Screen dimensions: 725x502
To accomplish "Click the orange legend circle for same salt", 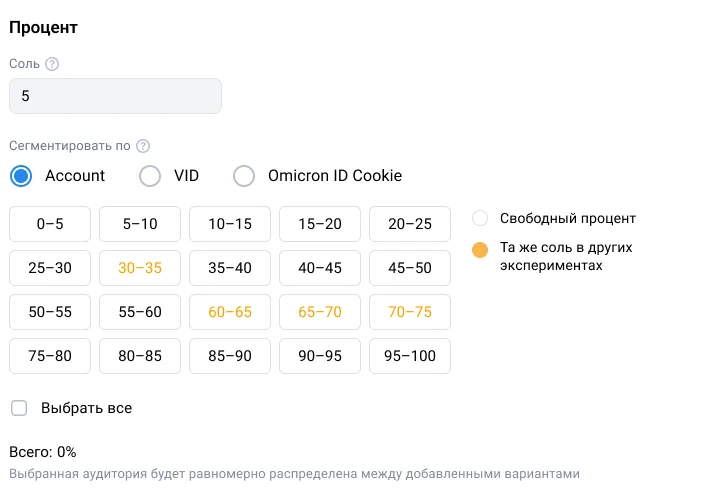I will [480, 250].
